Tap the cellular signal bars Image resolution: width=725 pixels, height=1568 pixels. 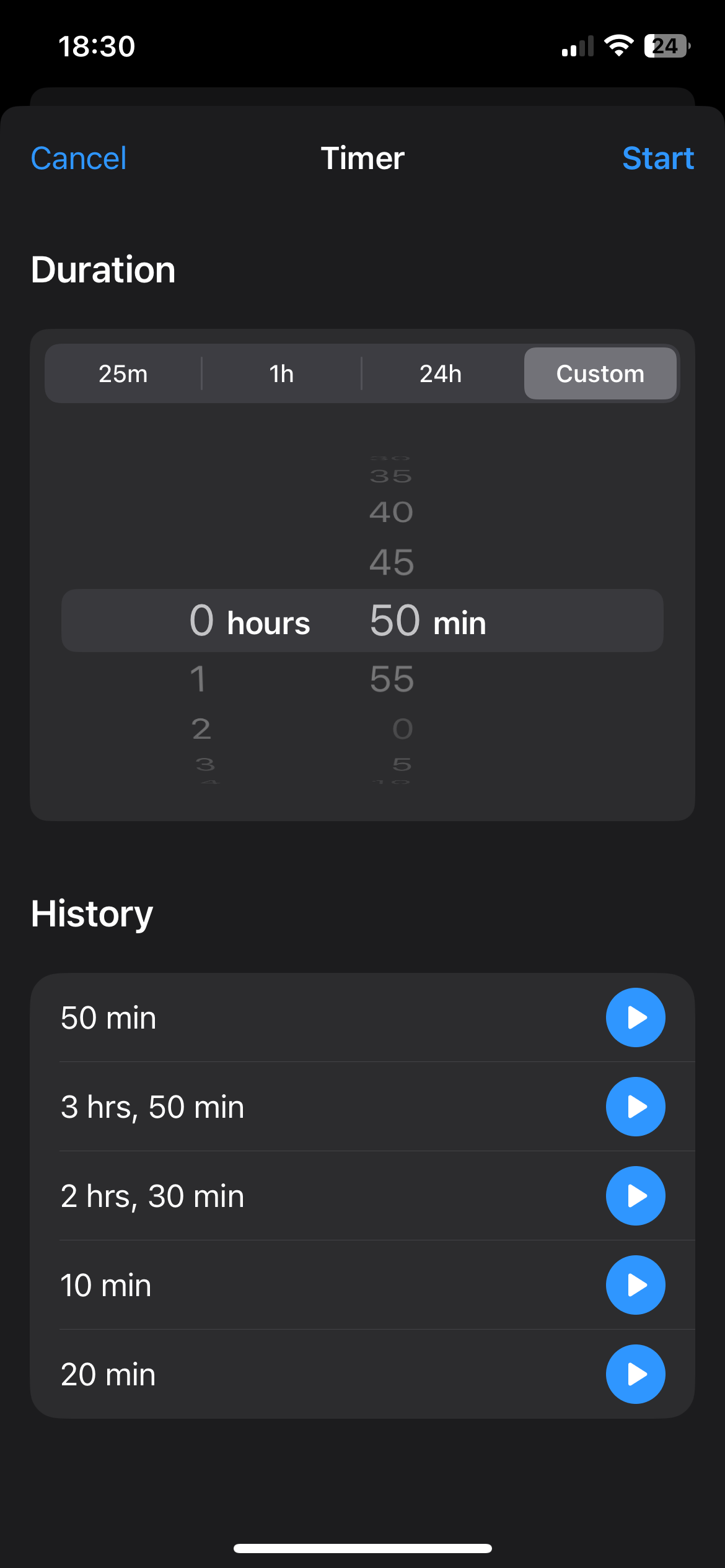578,47
